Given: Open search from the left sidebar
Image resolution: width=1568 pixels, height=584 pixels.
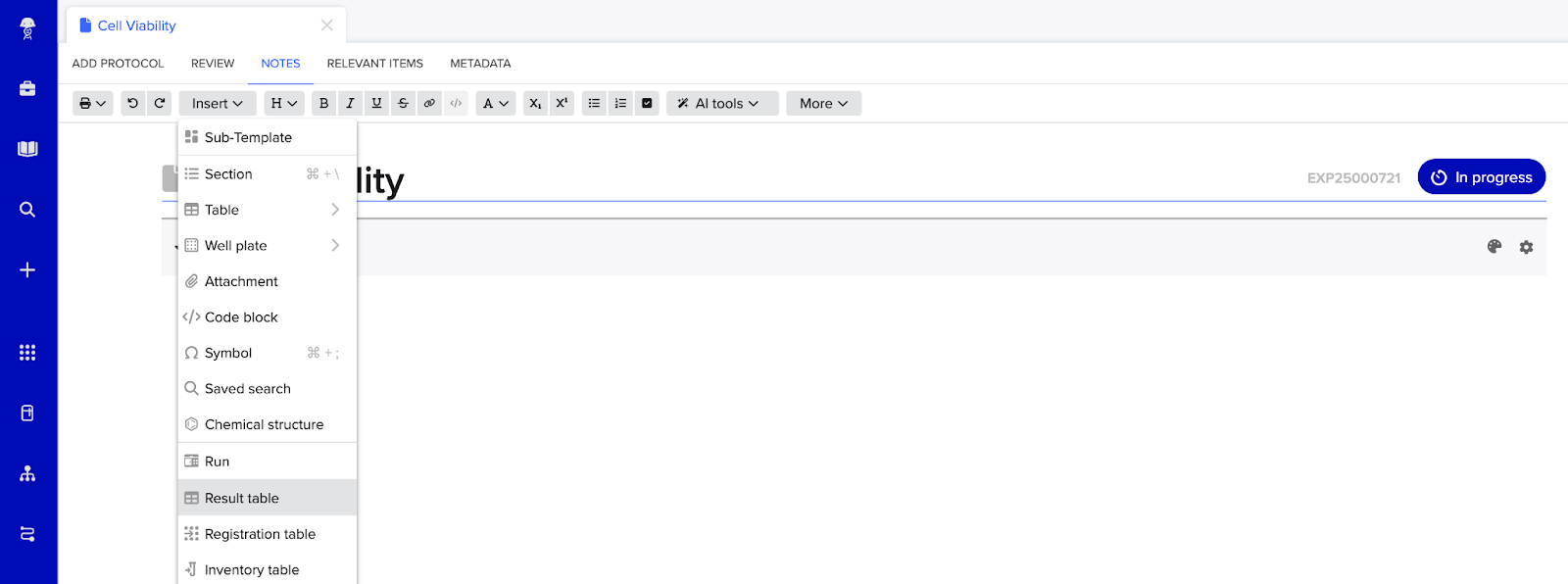Looking at the screenshot, I should coord(27,210).
